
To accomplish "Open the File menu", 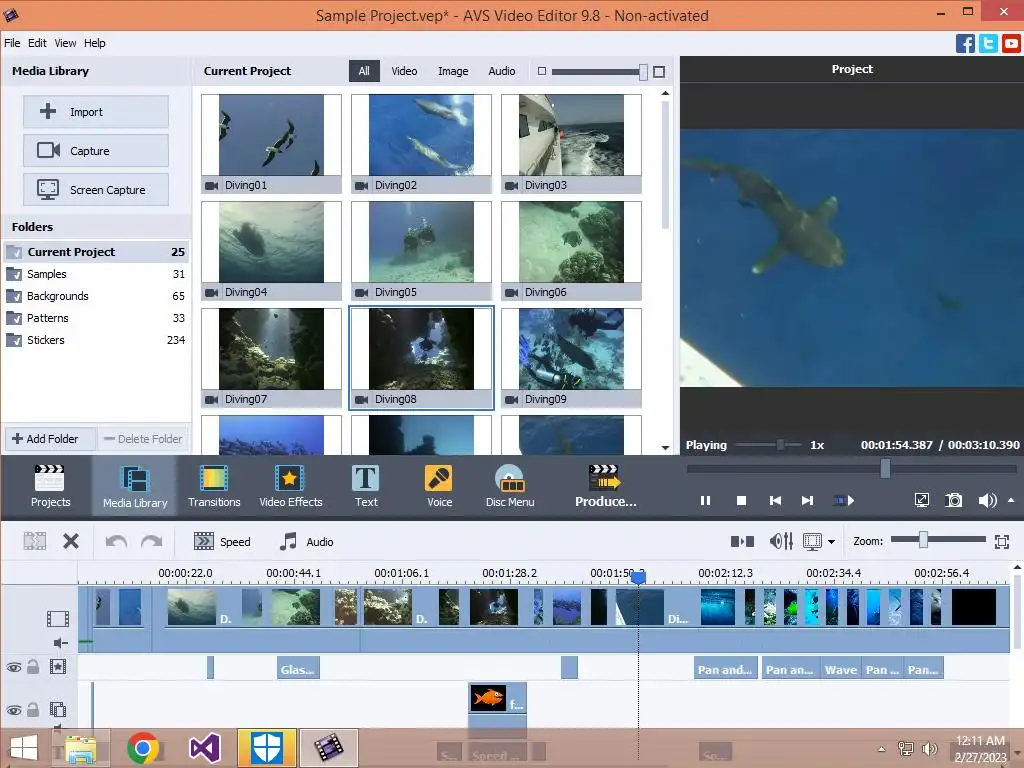I will 12,43.
